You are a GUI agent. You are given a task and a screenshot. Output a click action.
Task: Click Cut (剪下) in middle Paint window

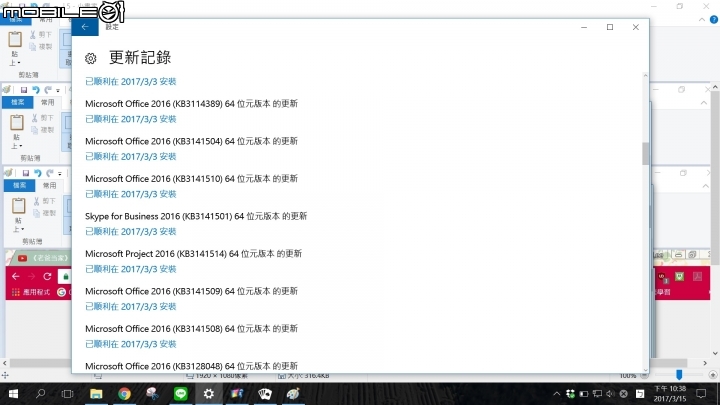tap(41, 118)
